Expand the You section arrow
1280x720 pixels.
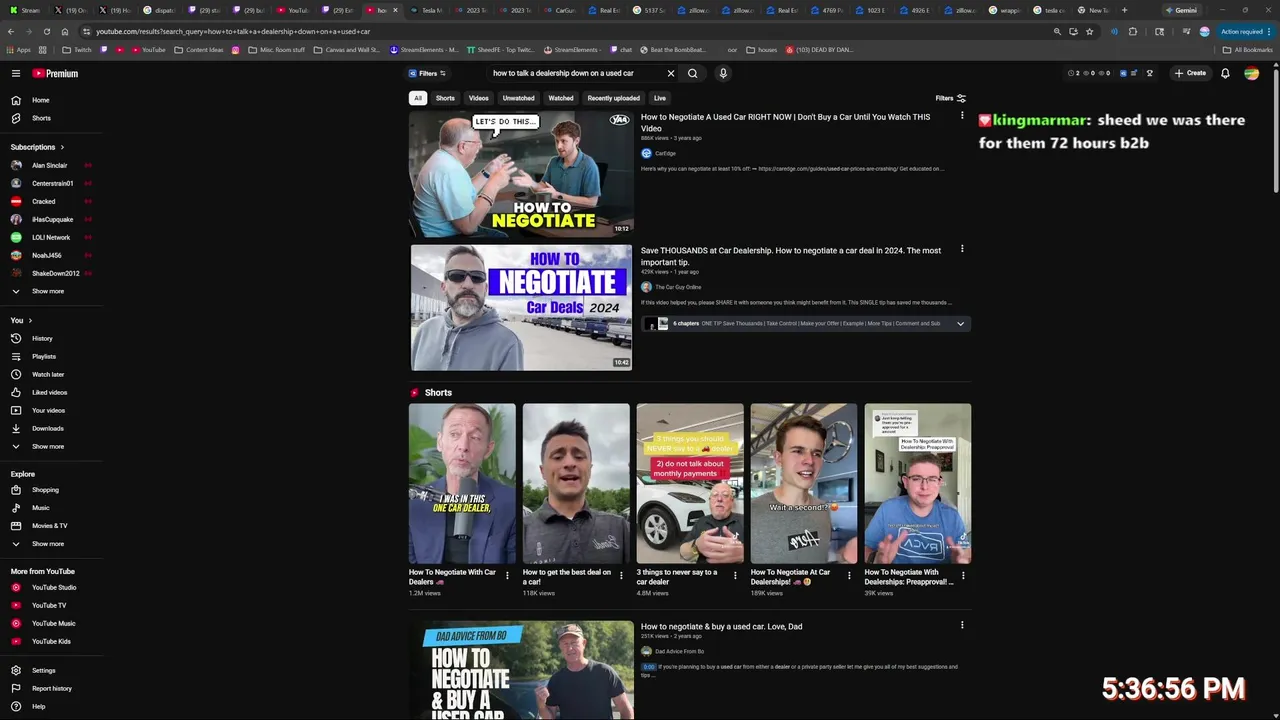tap(30, 320)
